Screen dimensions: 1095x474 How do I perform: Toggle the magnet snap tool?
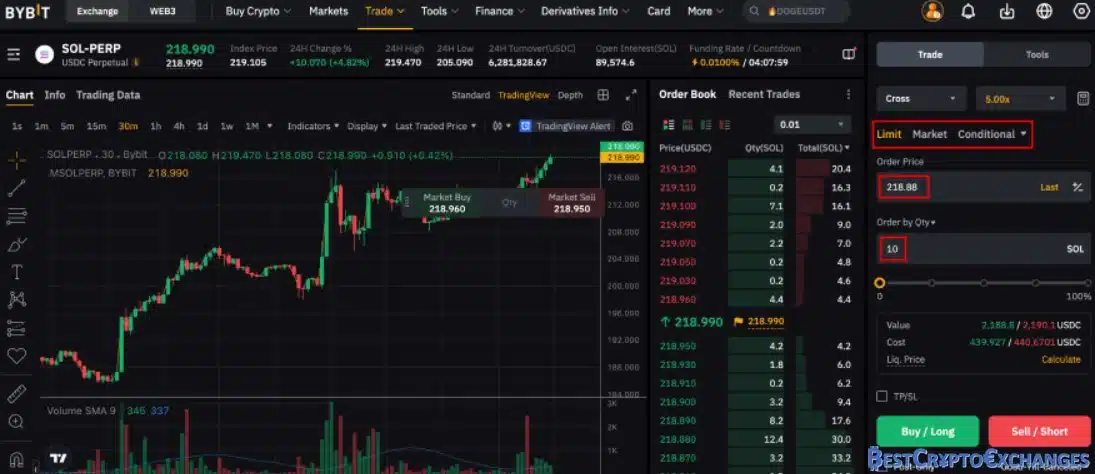[17, 459]
